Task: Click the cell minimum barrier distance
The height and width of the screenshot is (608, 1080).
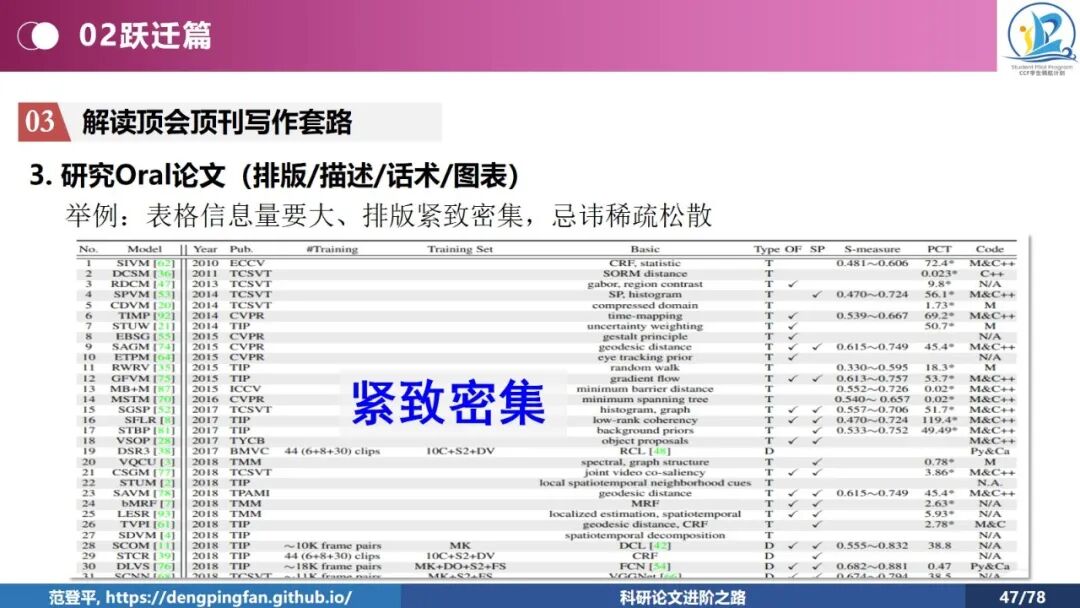Action: click(645, 388)
